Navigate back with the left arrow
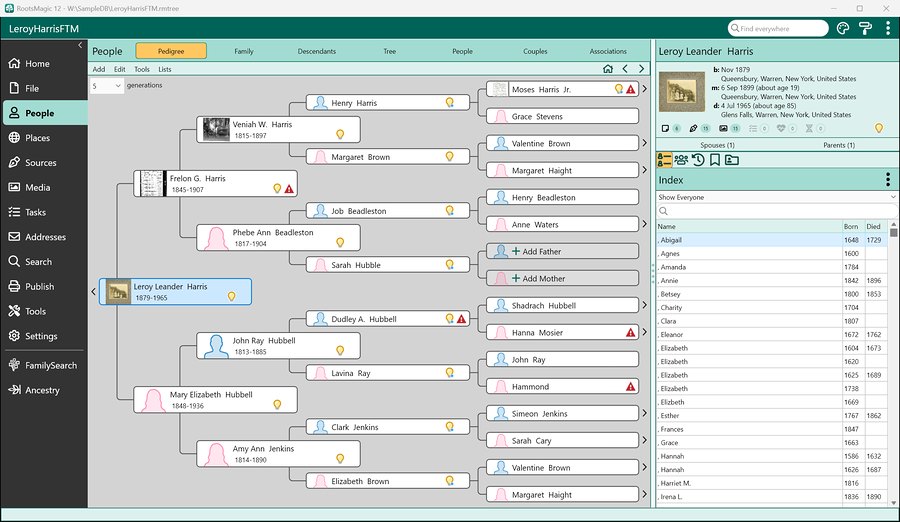 625,69
